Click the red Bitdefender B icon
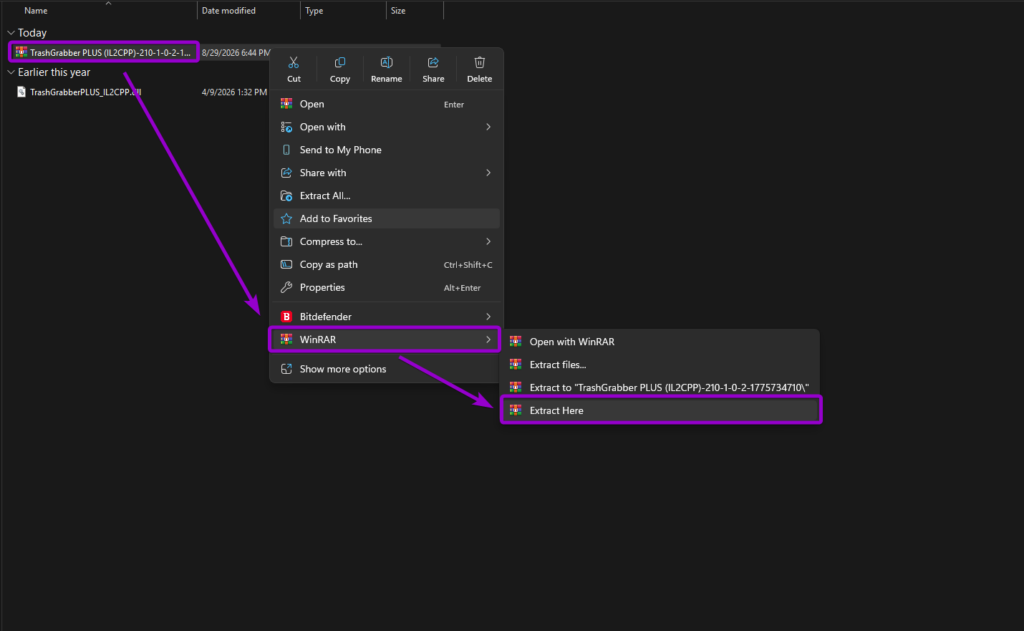The height and width of the screenshot is (631, 1024). (286, 316)
